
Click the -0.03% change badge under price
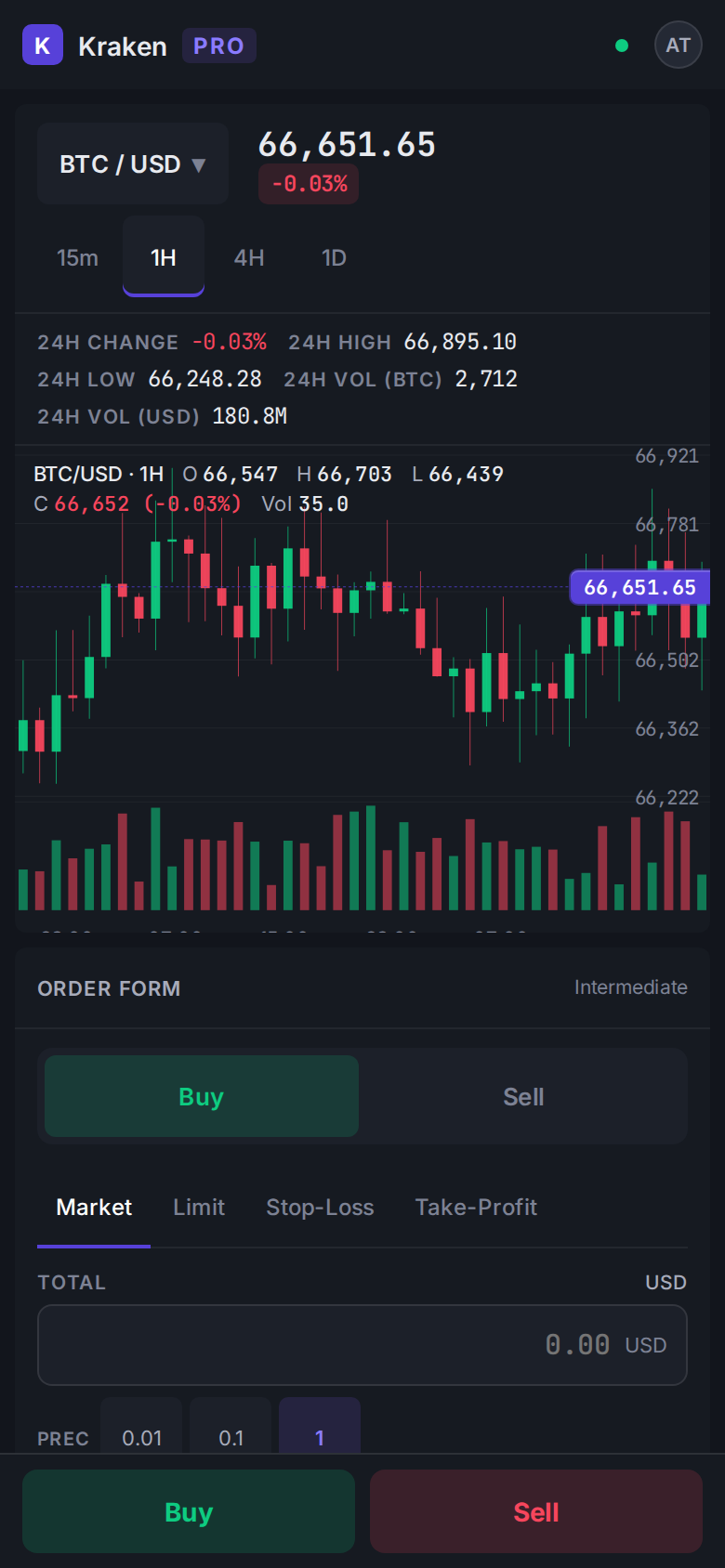309,184
